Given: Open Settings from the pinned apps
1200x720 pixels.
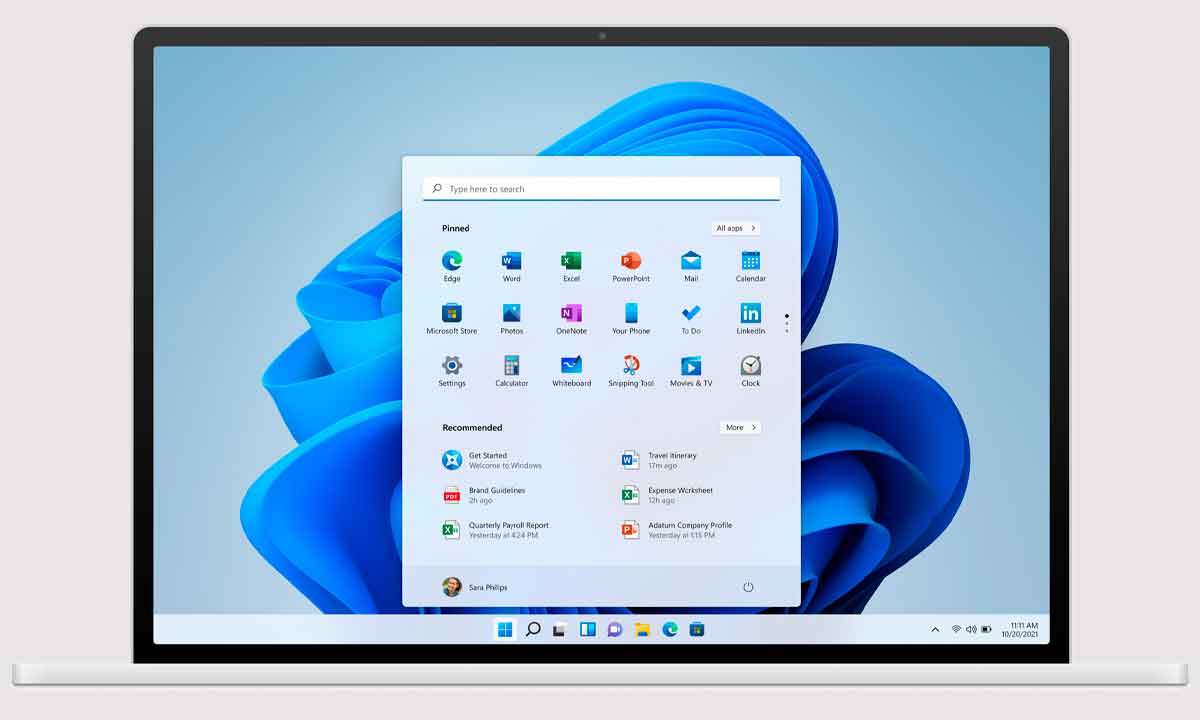Looking at the screenshot, I should (x=451, y=368).
